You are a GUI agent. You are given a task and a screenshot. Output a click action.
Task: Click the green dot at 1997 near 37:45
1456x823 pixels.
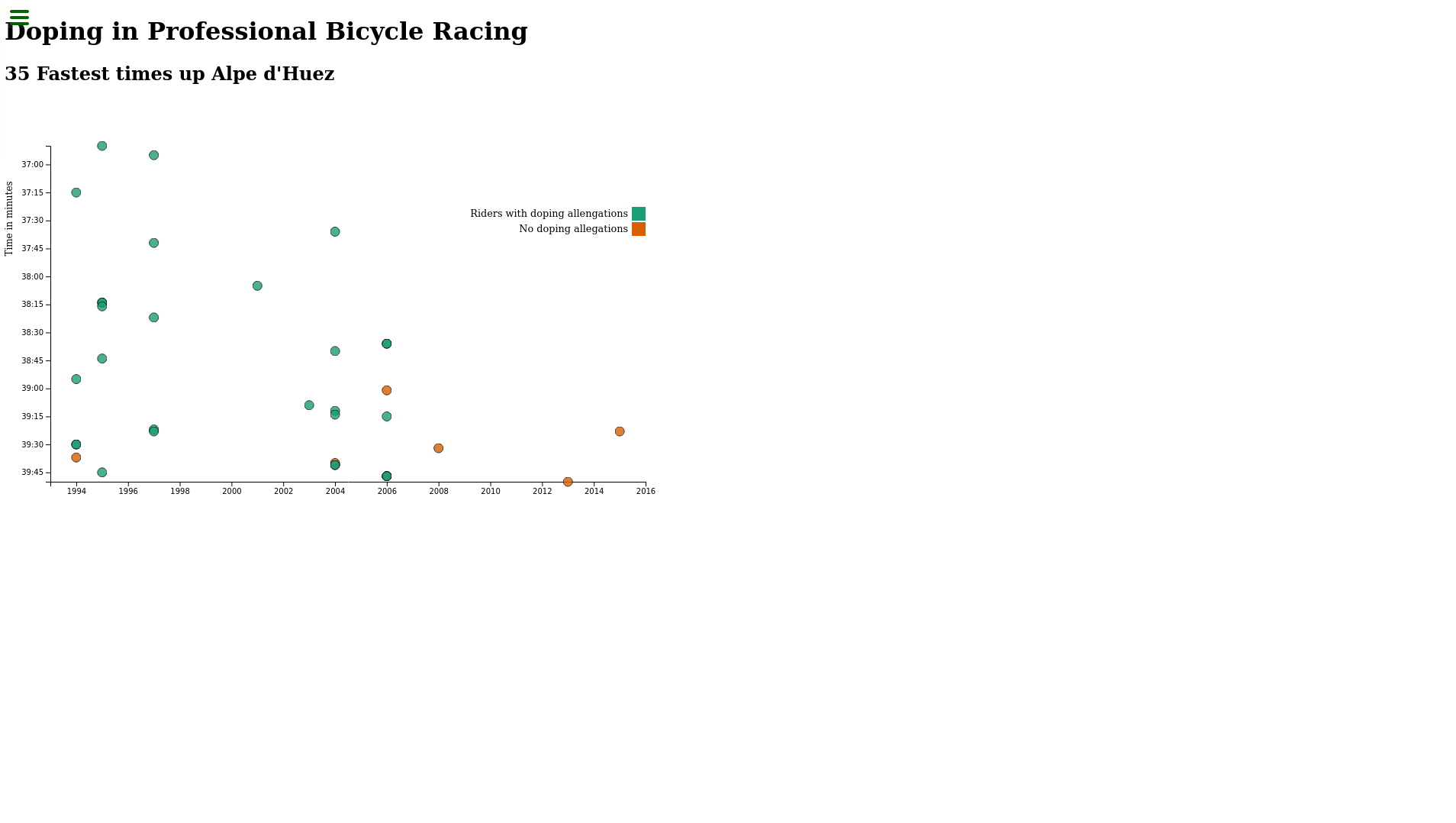(154, 243)
